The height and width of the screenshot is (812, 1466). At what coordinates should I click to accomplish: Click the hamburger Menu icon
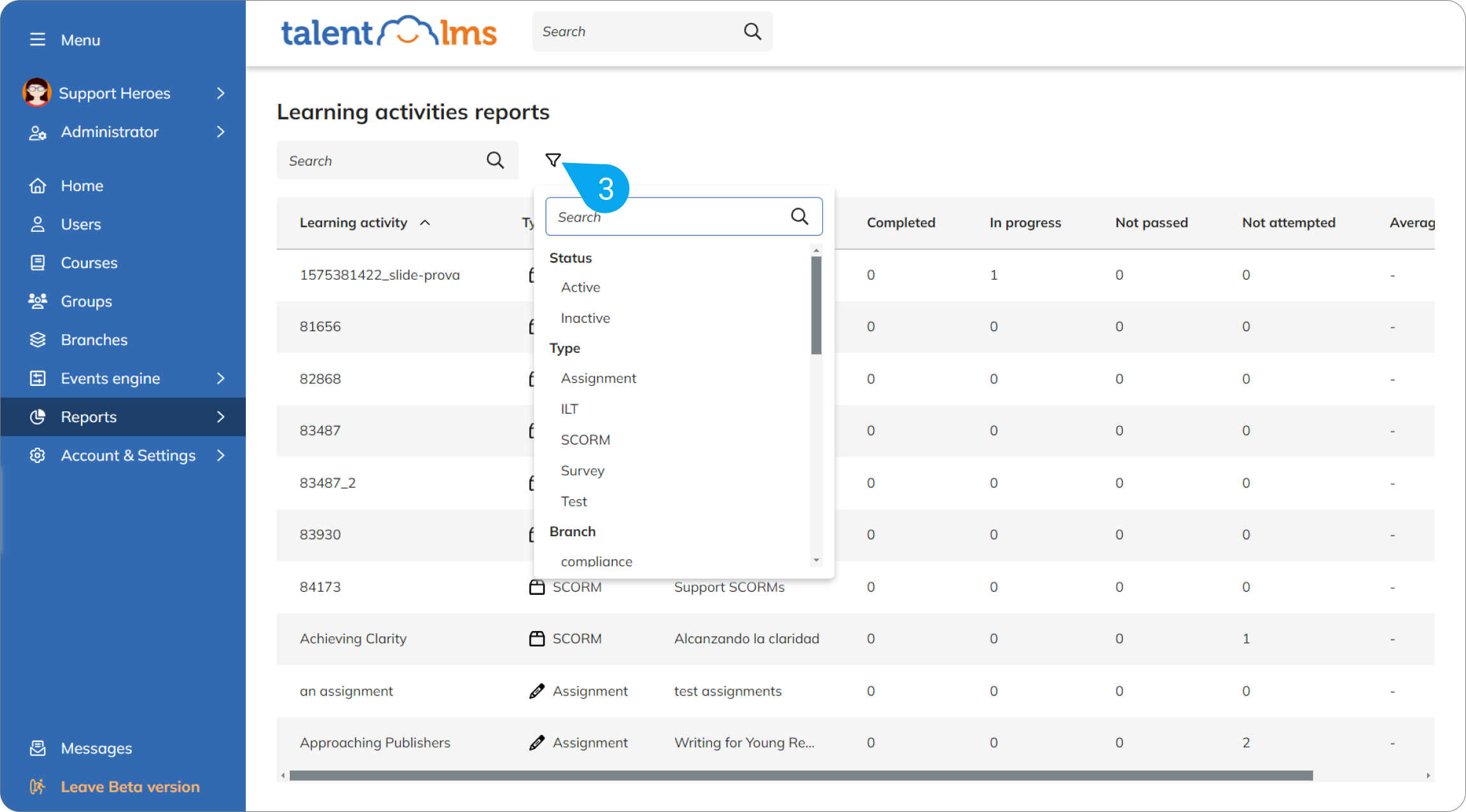click(x=38, y=39)
